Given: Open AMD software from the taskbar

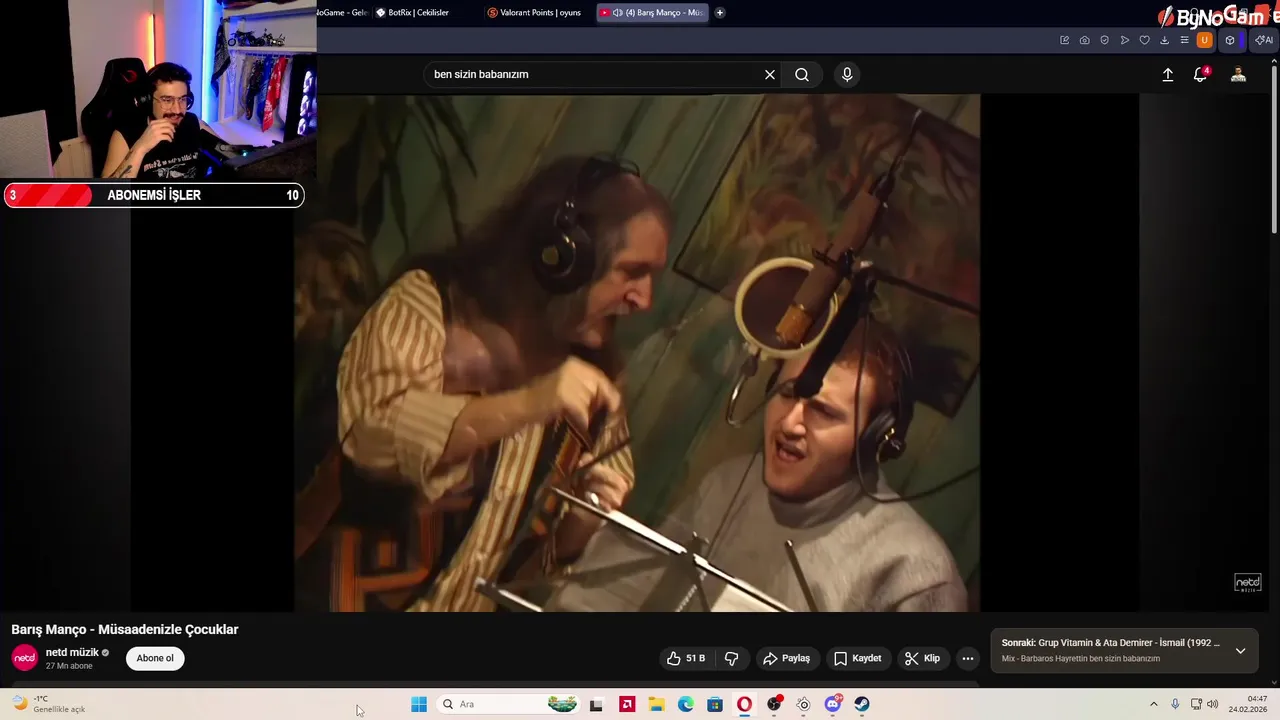Looking at the screenshot, I should click(x=627, y=704).
